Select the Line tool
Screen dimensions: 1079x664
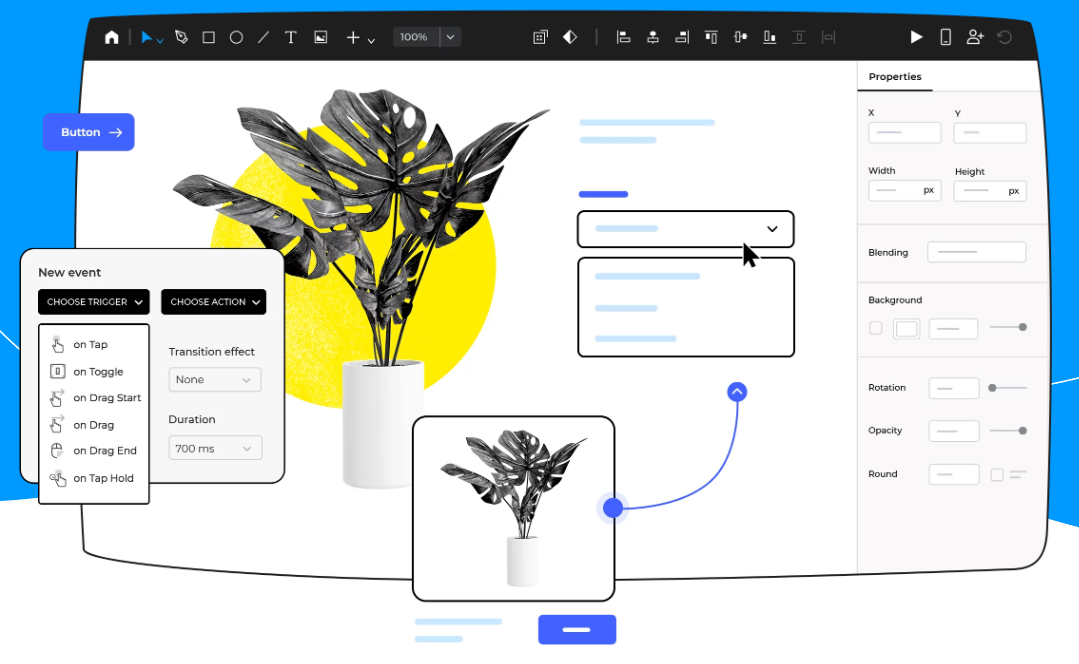pos(264,37)
